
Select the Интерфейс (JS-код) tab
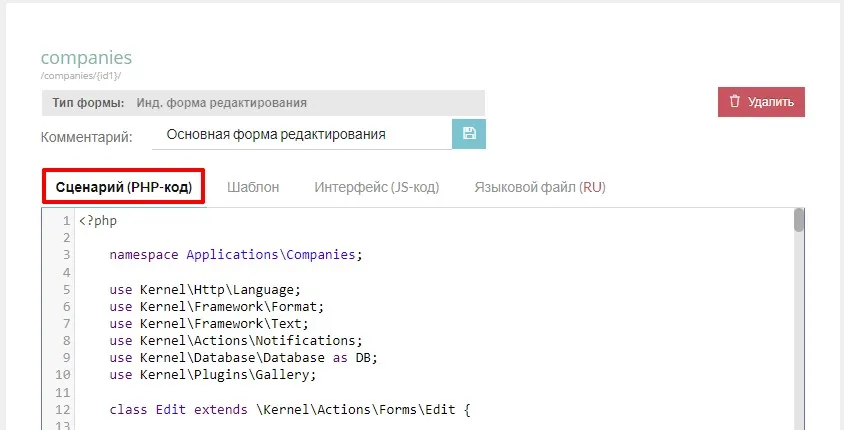pos(376,187)
